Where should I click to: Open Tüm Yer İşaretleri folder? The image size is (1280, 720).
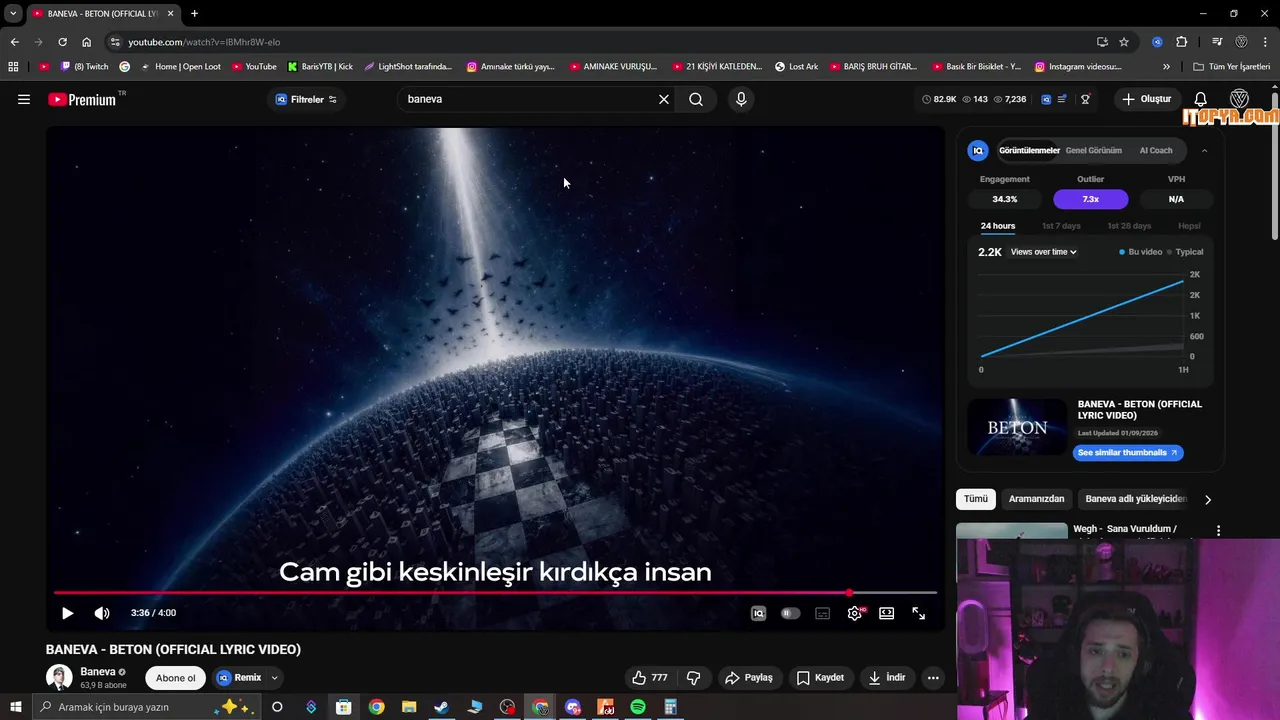[x=1232, y=67]
